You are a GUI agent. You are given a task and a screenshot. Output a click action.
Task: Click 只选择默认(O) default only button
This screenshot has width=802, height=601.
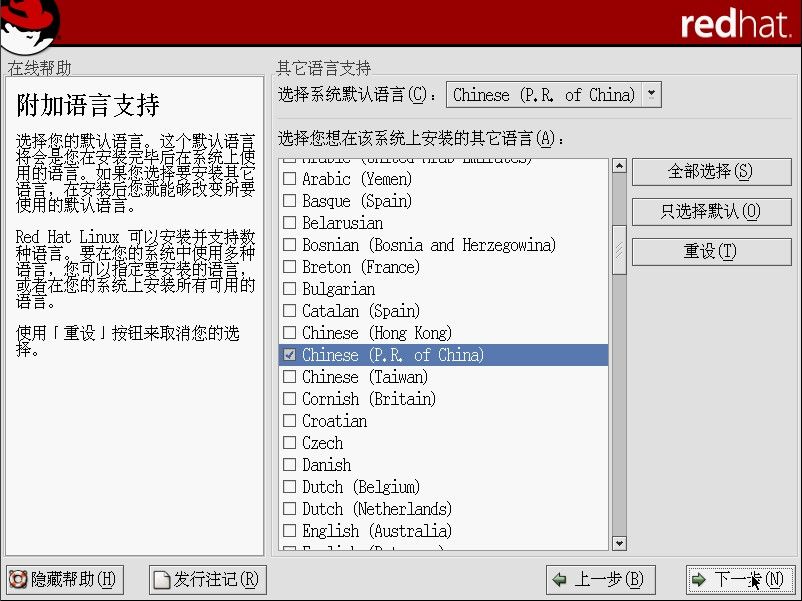711,212
